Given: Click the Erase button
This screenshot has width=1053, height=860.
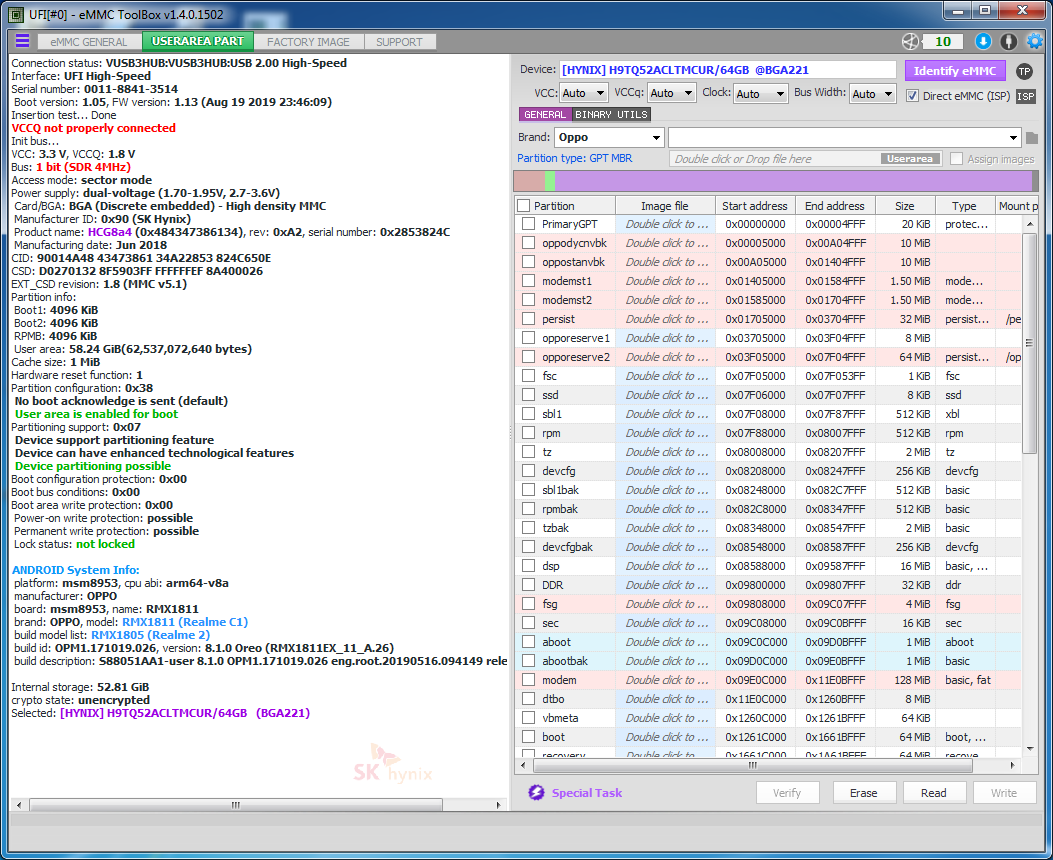Looking at the screenshot, I should [x=864, y=793].
